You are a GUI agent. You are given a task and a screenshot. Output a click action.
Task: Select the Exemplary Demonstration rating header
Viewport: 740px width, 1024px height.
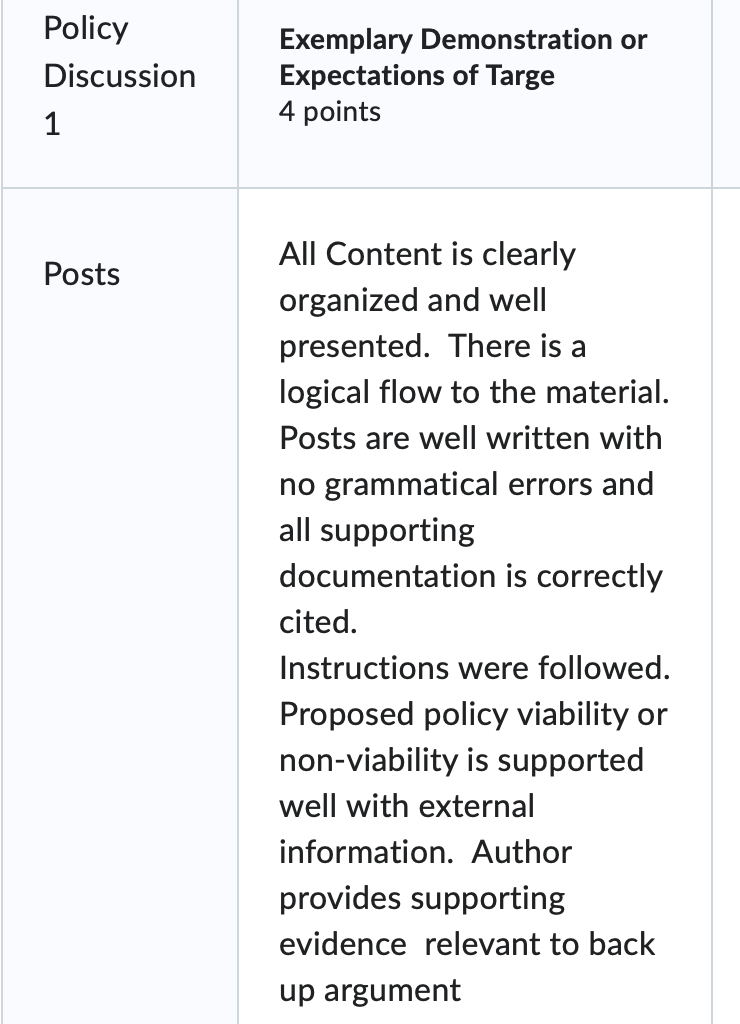pyautogui.click(x=463, y=57)
